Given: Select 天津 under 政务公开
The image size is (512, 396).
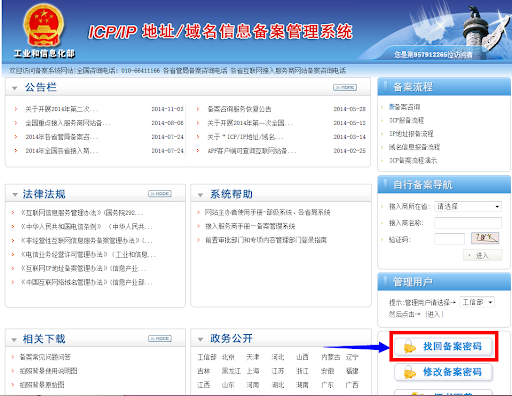Looking at the screenshot, I should [x=253, y=357].
